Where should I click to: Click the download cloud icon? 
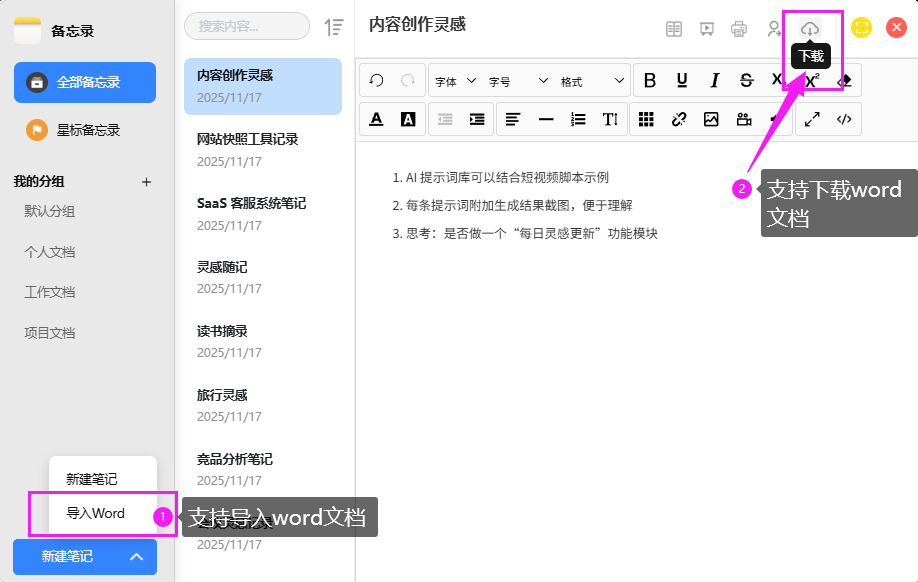coord(810,29)
